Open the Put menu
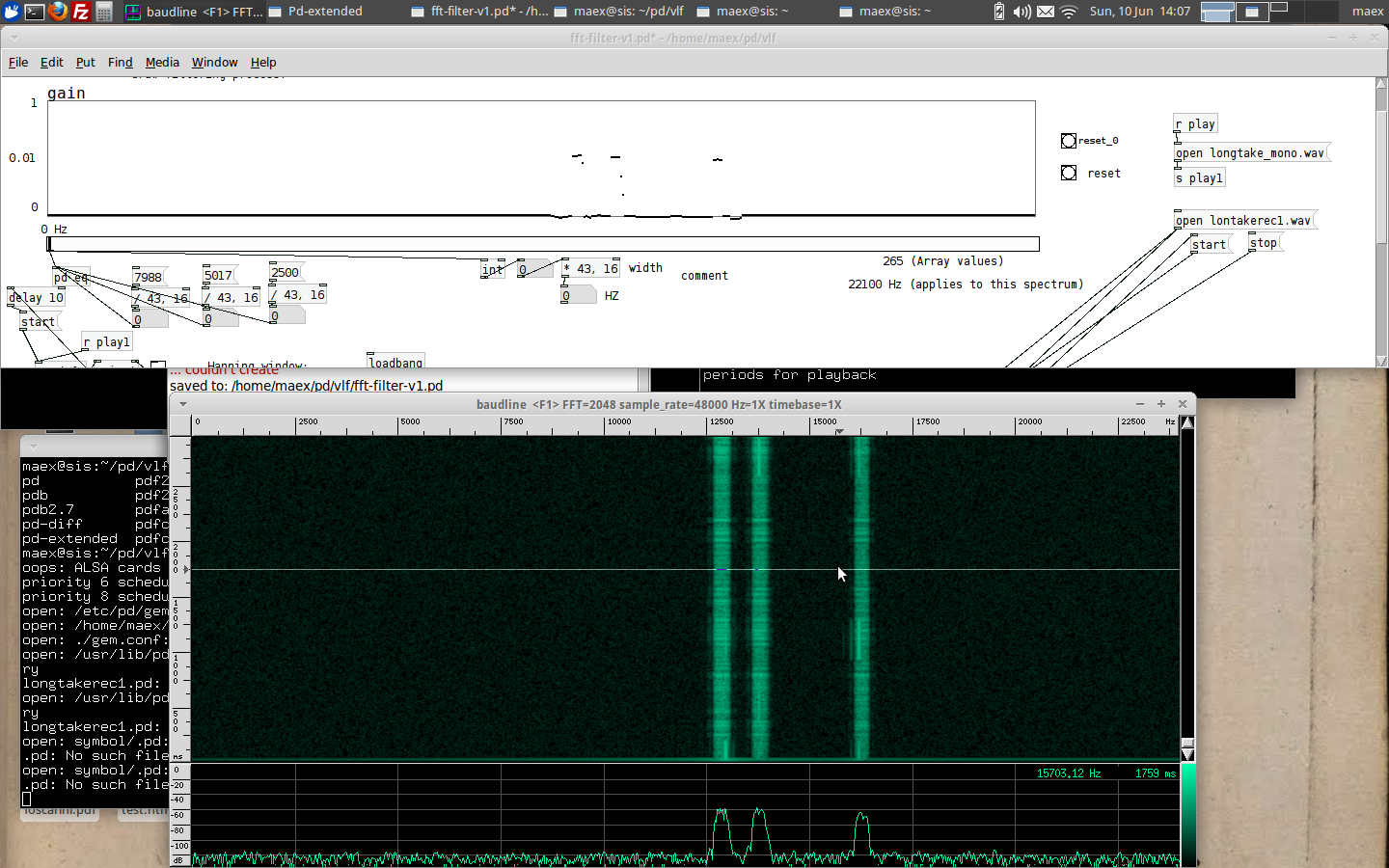This screenshot has height=868, width=1389. point(85,63)
